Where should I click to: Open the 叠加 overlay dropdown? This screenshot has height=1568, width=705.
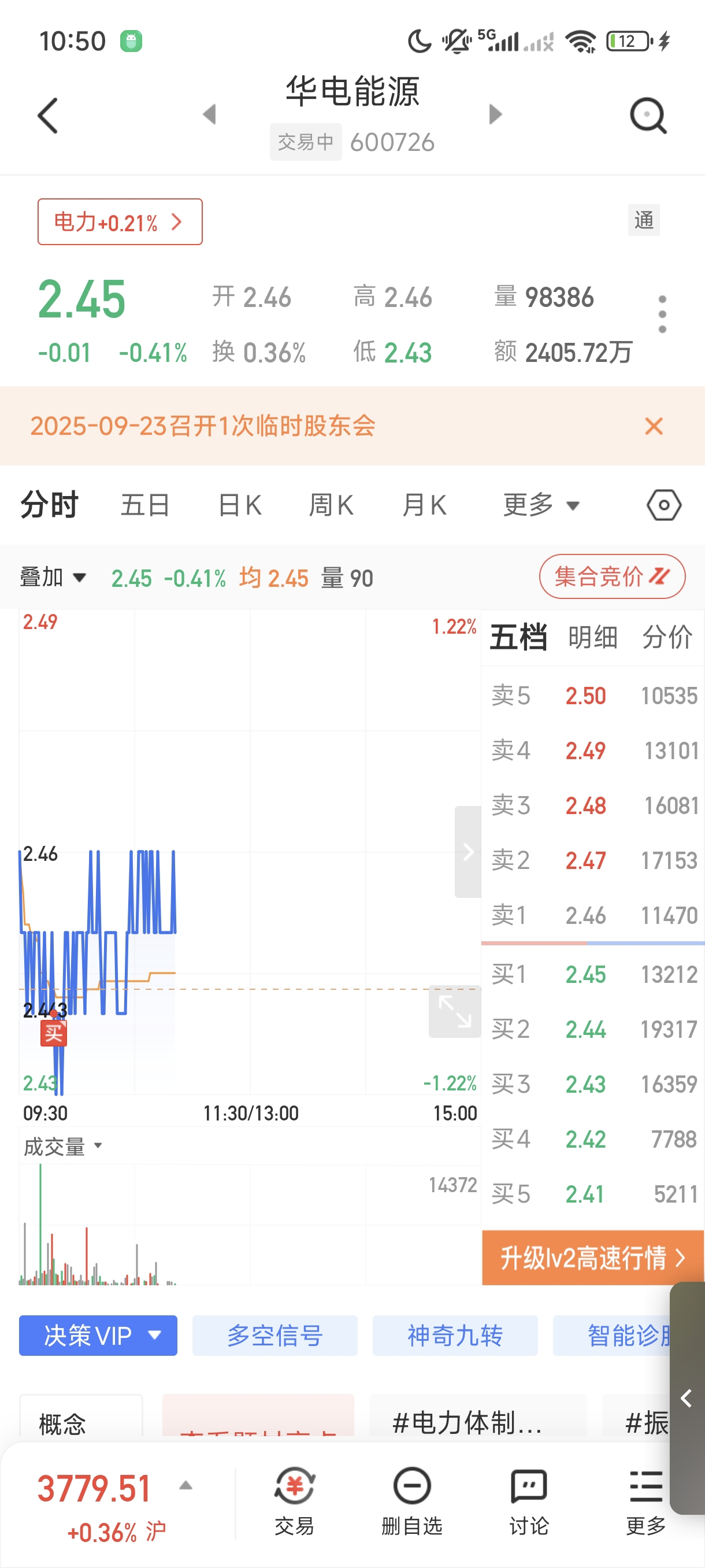pyautogui.click(x=53, y=576)
